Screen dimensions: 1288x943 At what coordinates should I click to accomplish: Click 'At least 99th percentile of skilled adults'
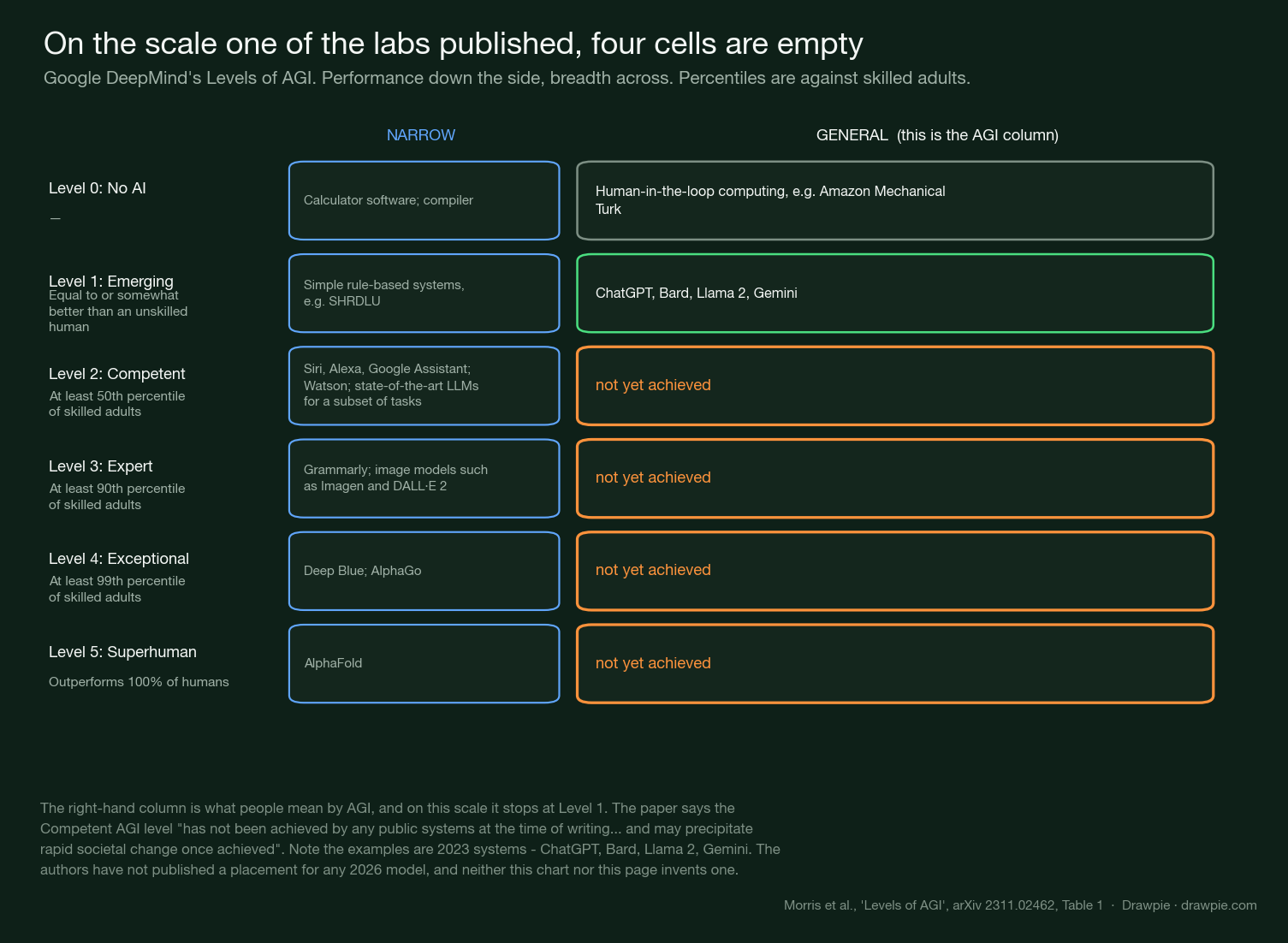pyautogui.click(x=117, y=589)
